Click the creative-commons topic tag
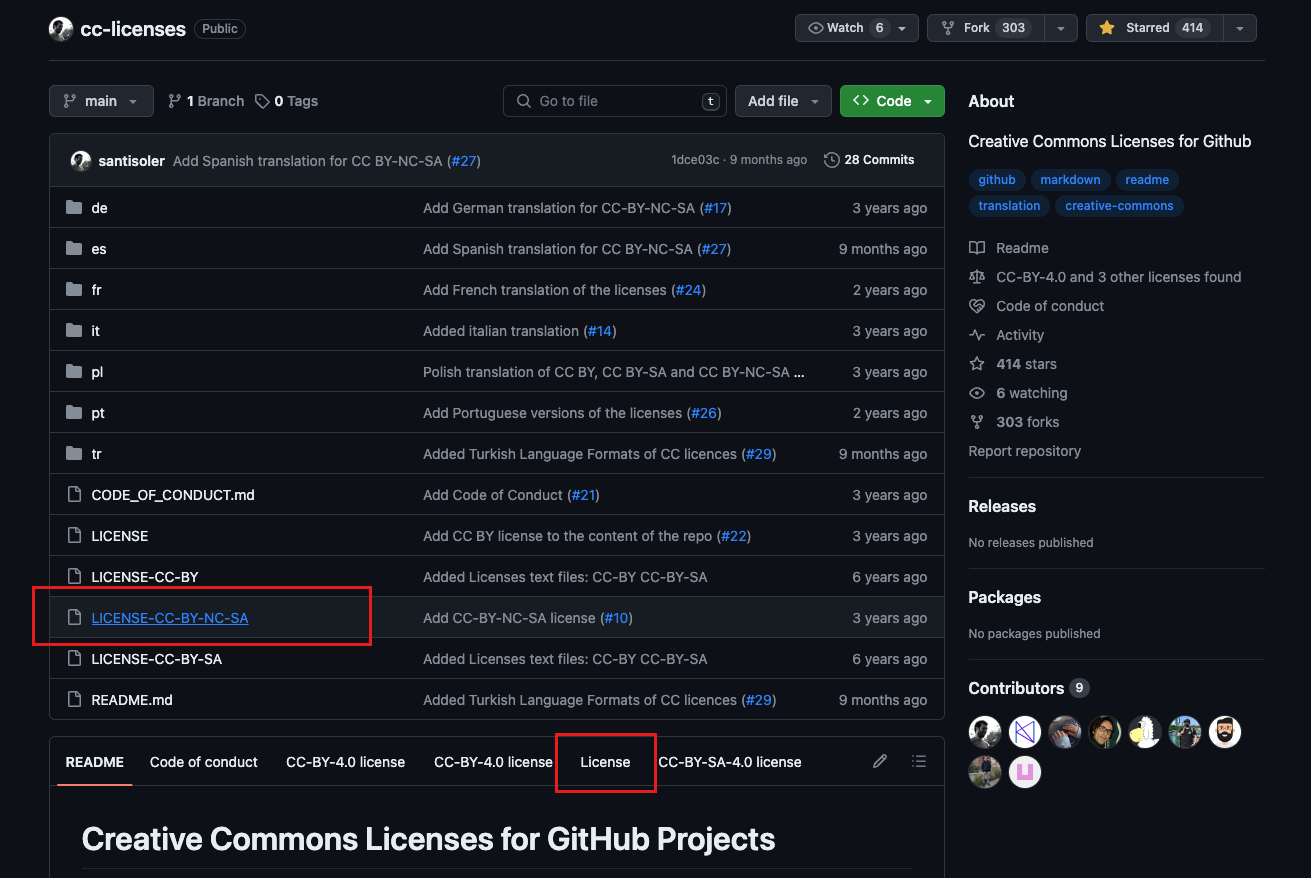Screen dimensions: 1311x878 (x=1119, y=206)
